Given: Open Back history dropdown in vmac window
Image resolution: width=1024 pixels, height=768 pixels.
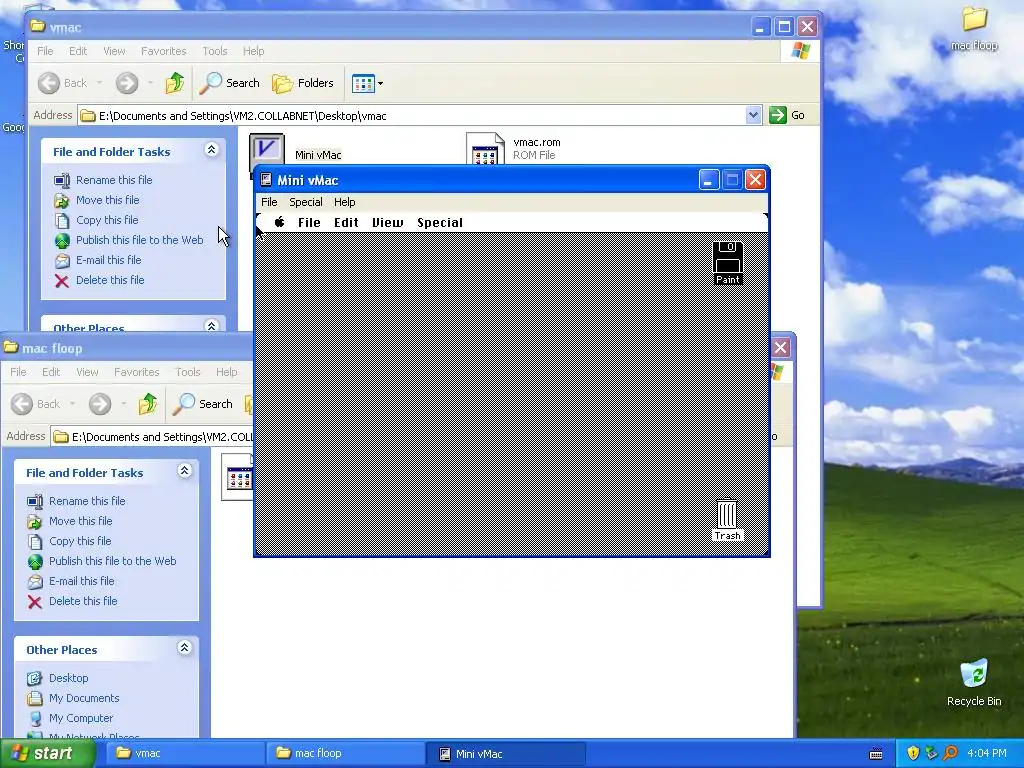Looking at the screenshot, I should coord(99,83).
